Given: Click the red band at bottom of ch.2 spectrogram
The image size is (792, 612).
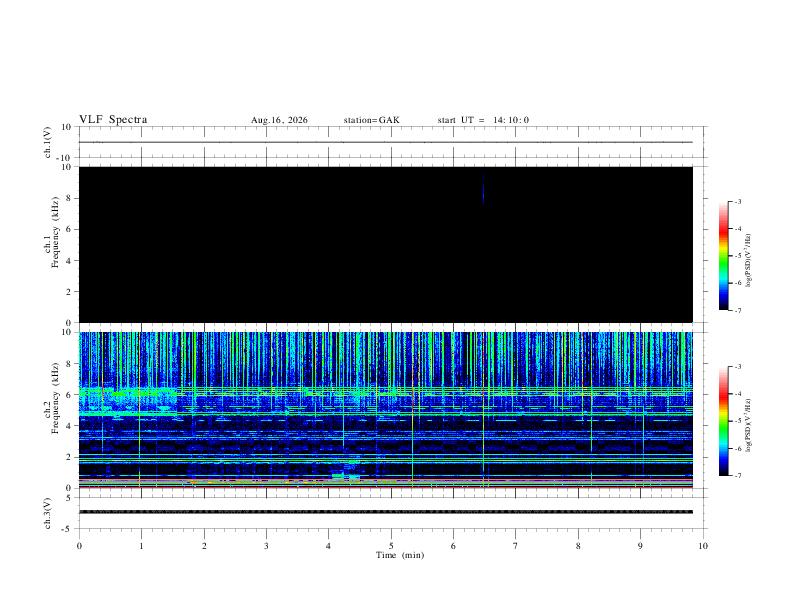Looking at the screenshot, I should click(386, 487).
